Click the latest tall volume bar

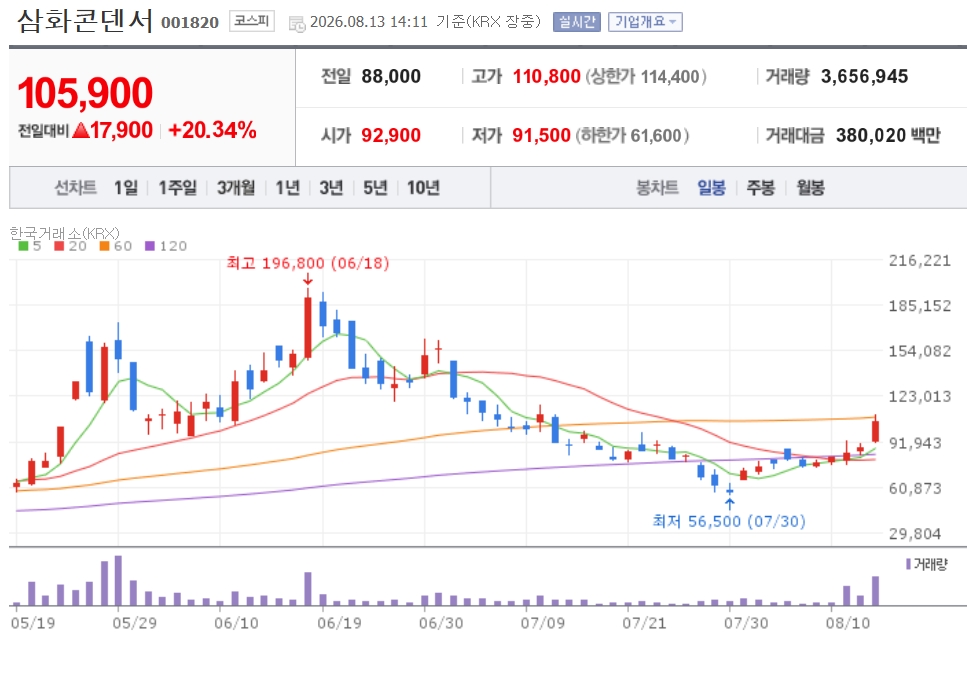[875, 591]
